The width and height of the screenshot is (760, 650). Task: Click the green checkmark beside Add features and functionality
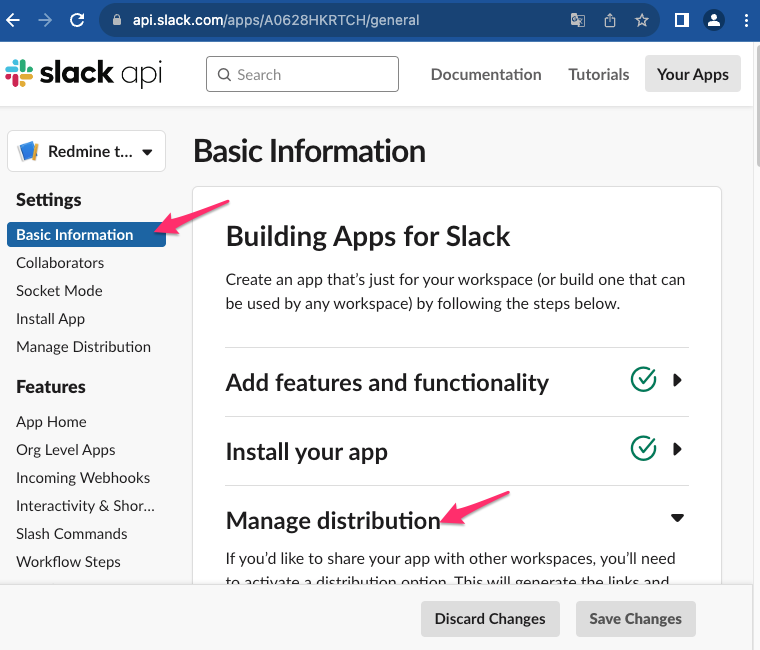[x=643, y=380]
